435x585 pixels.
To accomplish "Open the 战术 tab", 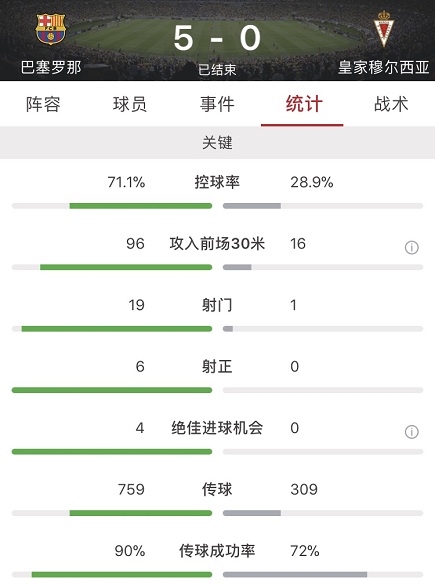I will point(391,104).
